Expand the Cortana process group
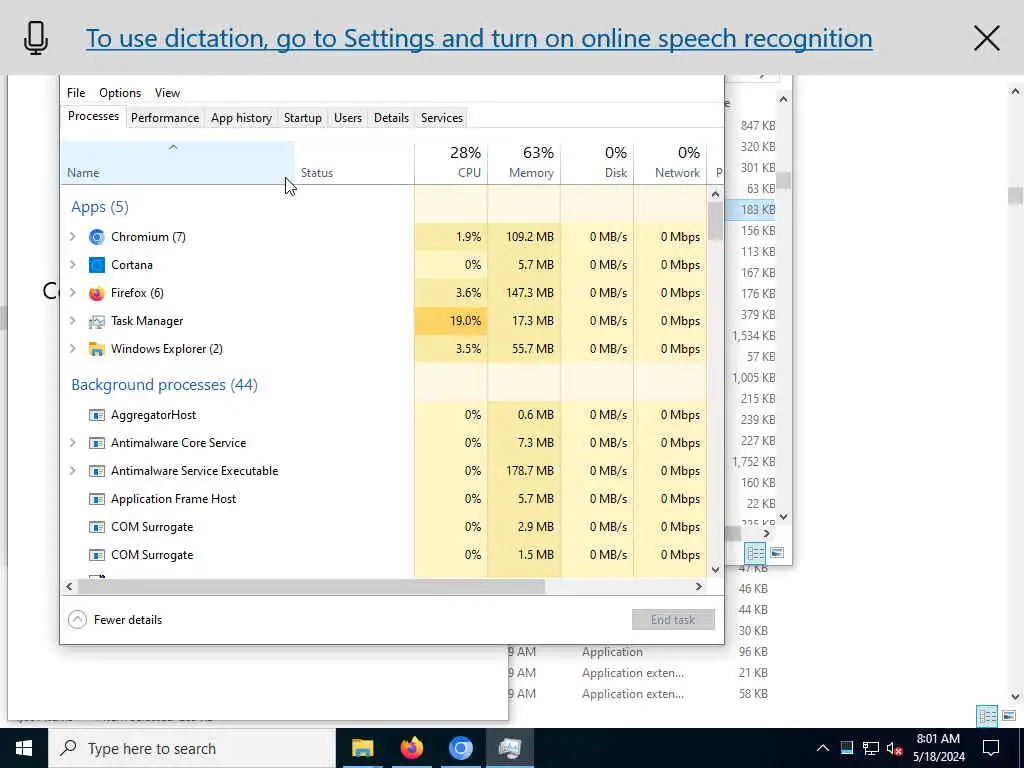The image size is (1024, 768). click(x=73, y=265)
